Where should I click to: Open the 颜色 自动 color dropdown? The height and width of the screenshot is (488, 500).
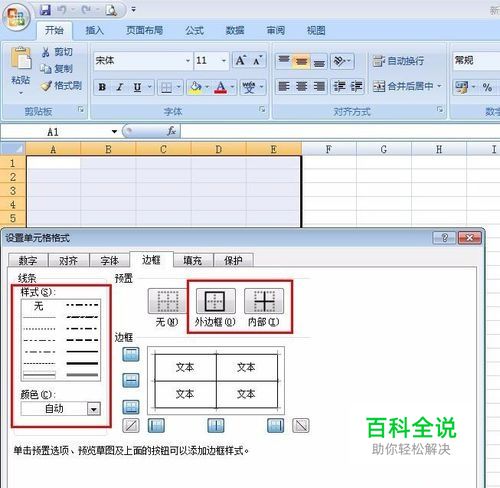[94, 409]
